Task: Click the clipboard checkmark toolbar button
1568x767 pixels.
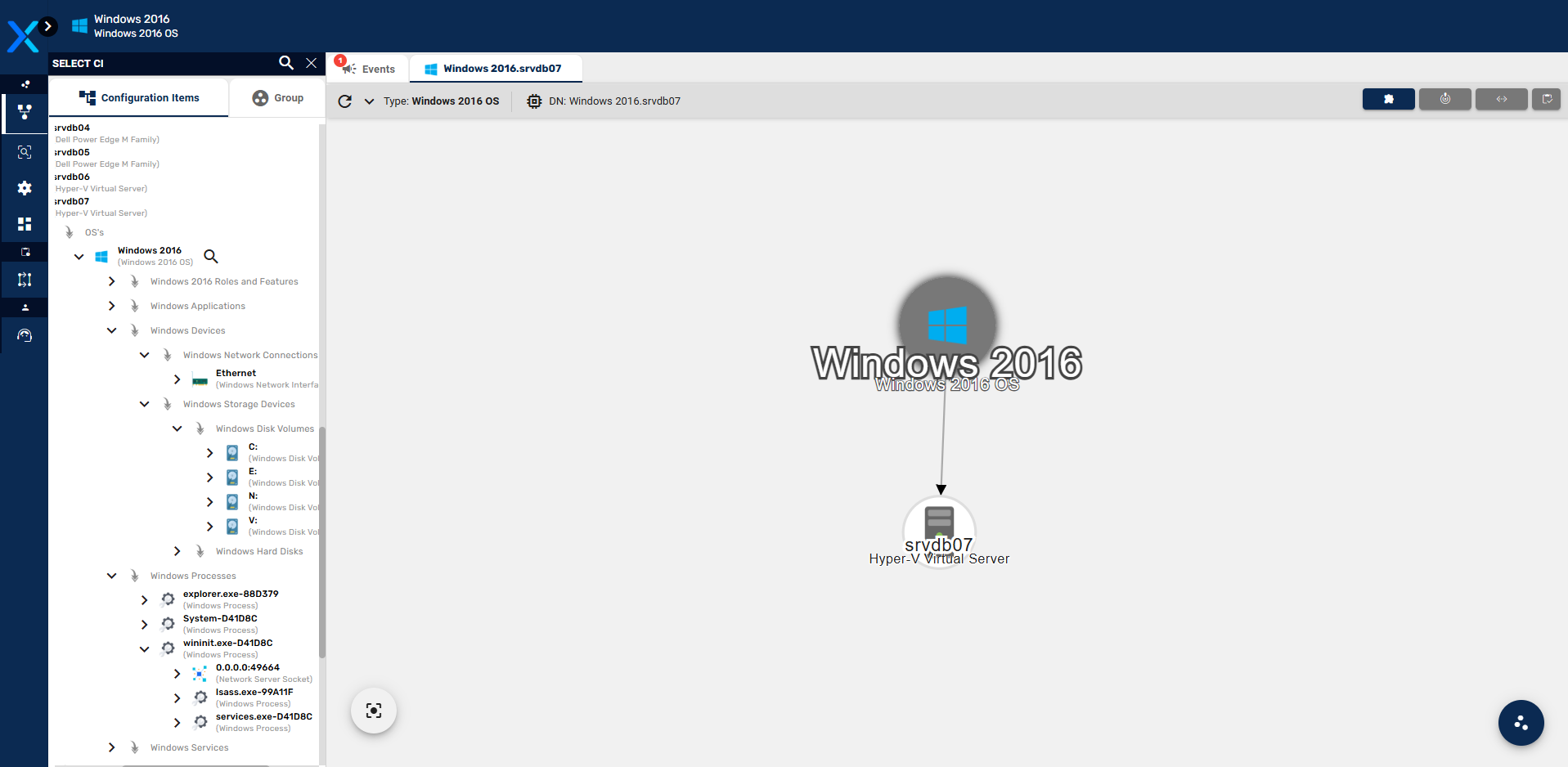Action: [1546, 99]
